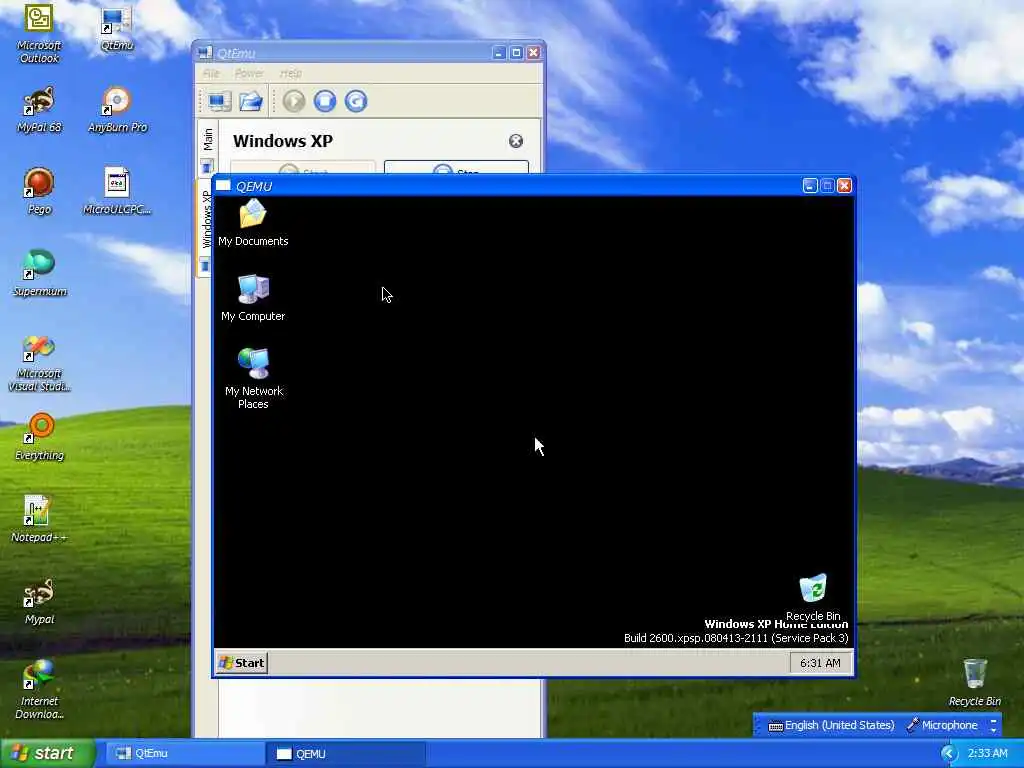The height and width of the screenshot is (768, 1024).
Task: Select the Notepad++ desktop shortcut
Action: pos(39,519)
